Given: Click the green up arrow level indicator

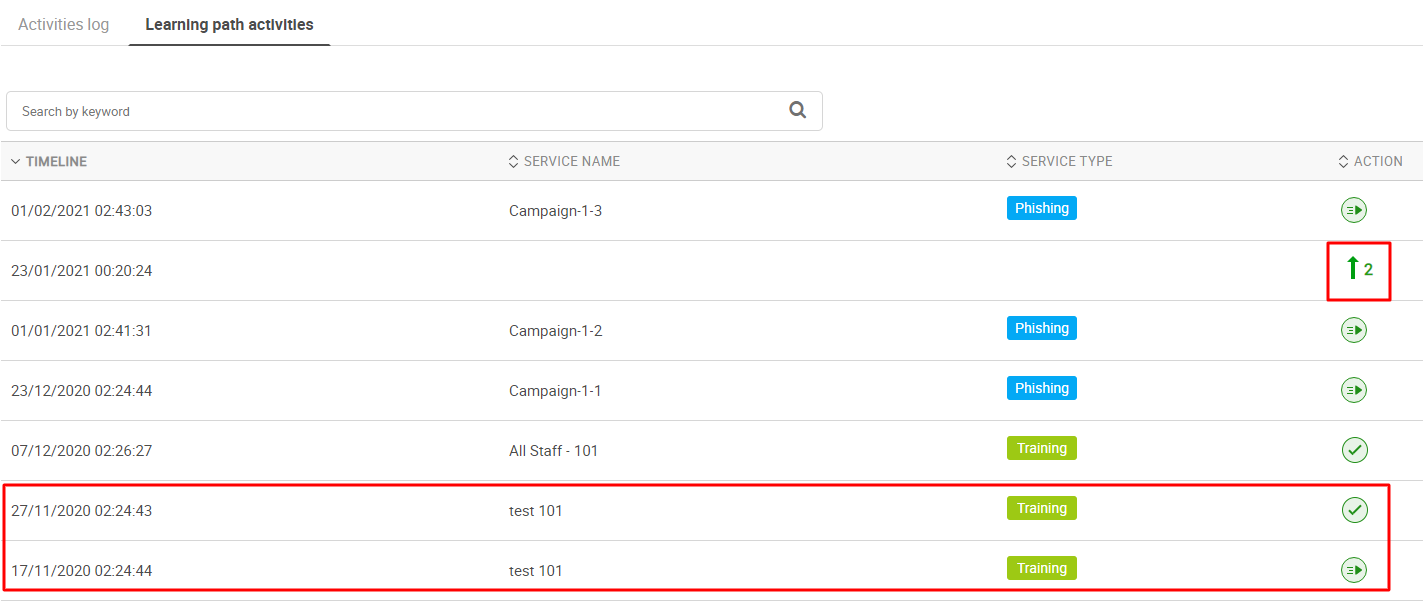Looking at the screenshot, I should coord(1359,269).
